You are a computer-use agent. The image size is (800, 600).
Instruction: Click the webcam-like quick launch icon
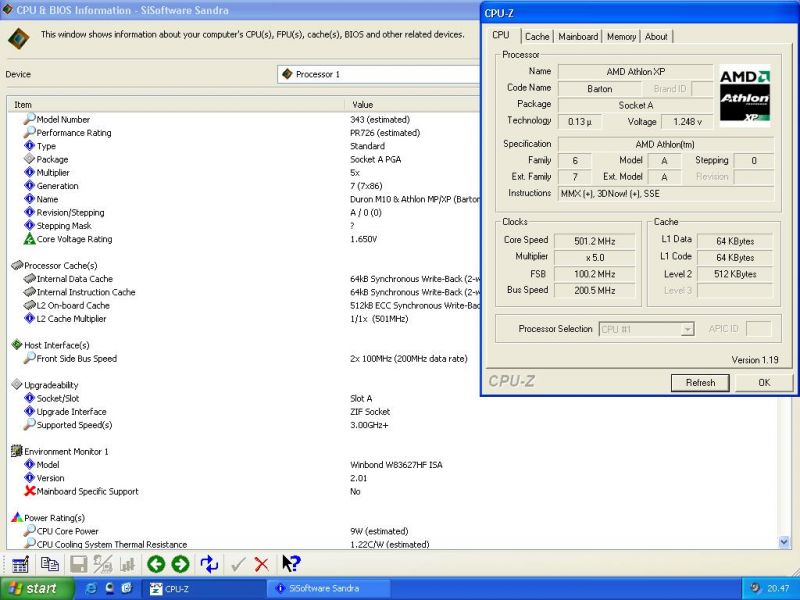point(109,588)
